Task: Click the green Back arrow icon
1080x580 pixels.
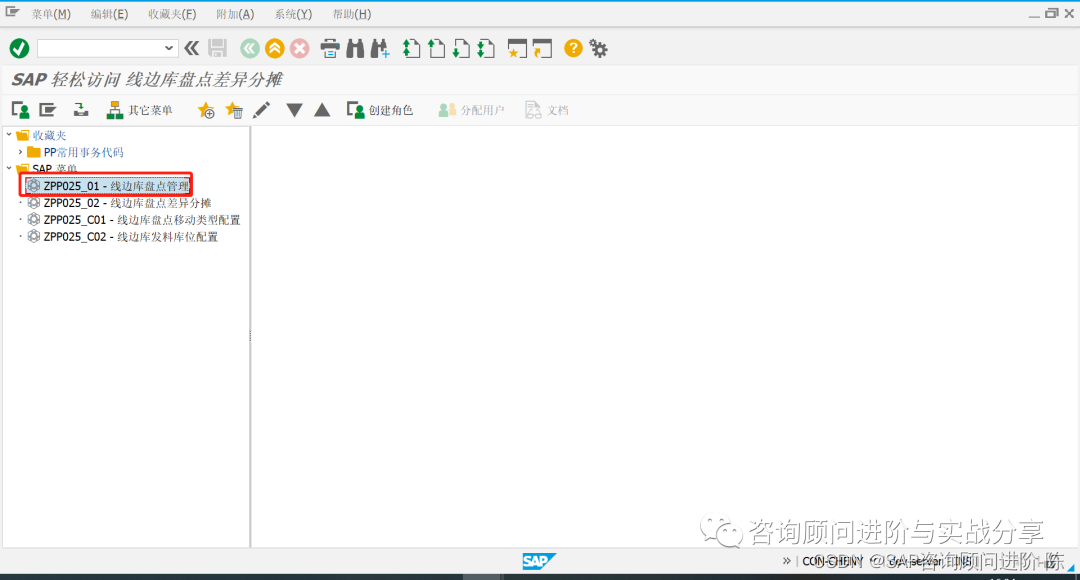Action: coord(249,48)
